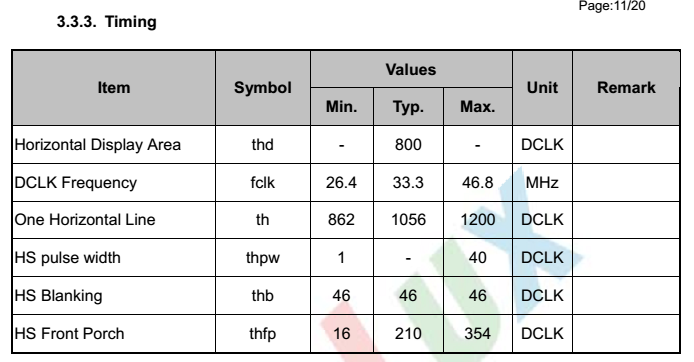Click the 1056 typical value cell

[x=408, y=220]
